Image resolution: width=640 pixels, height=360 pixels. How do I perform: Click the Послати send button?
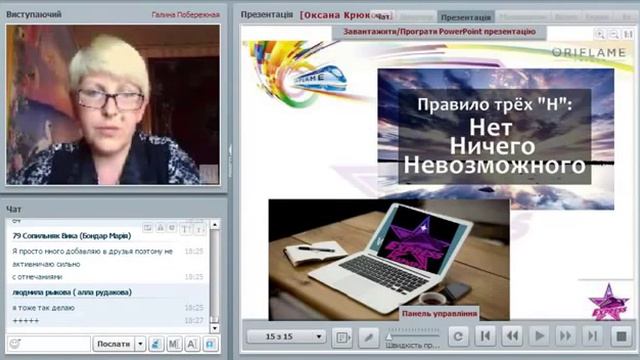click(114, 344)
